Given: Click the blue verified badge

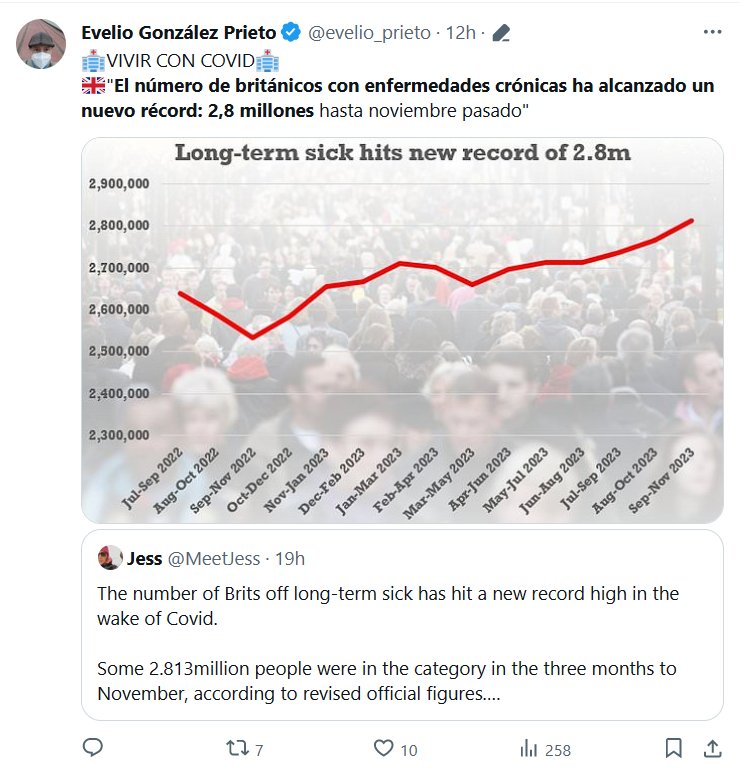Looking at the screenshot, I should coord(291,33).
